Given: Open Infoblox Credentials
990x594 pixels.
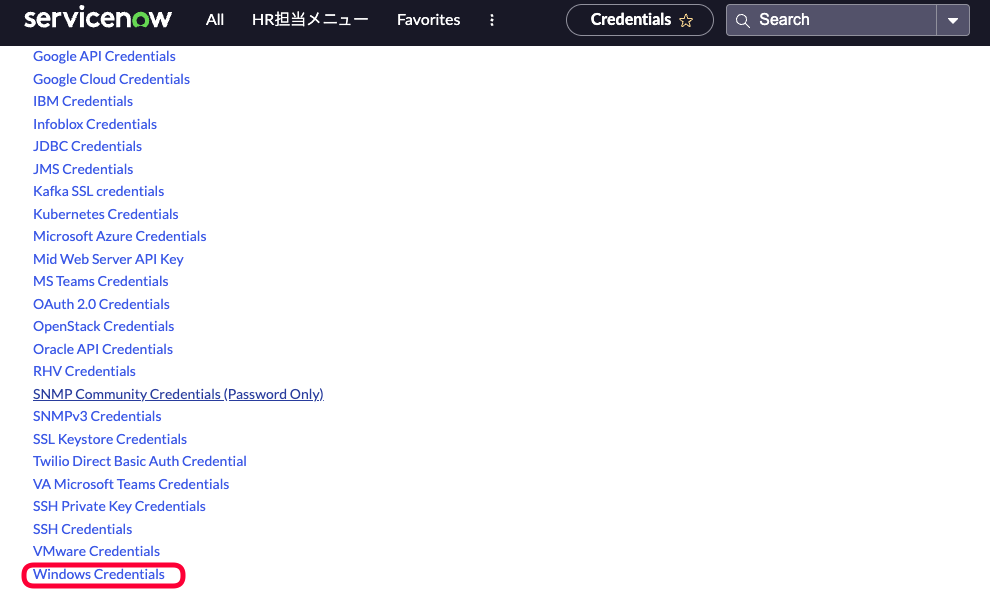Looking at the screenshot, I should [x=95, y=124].
